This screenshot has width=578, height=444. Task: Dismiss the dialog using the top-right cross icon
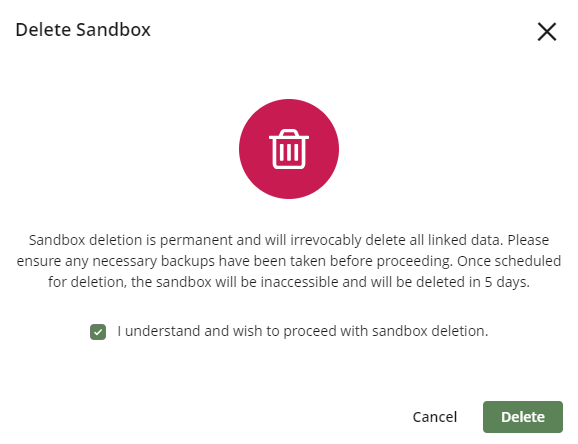point(547,32)
